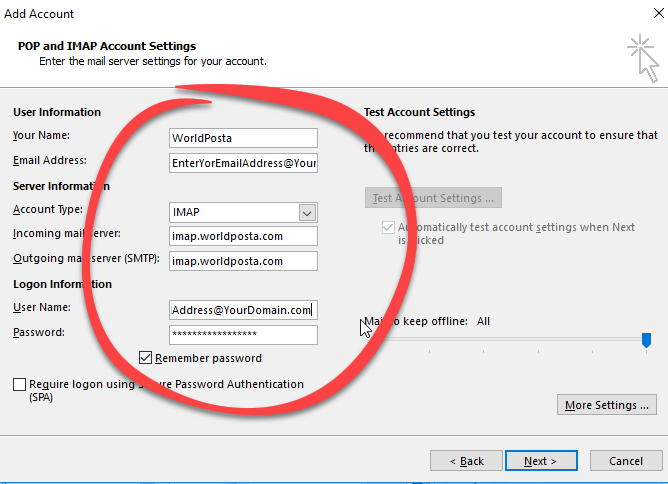Viewport: 668px width, 484px height.
Task: Click the POP and IMAP Account Settings heading
Action: pos(107,46)
